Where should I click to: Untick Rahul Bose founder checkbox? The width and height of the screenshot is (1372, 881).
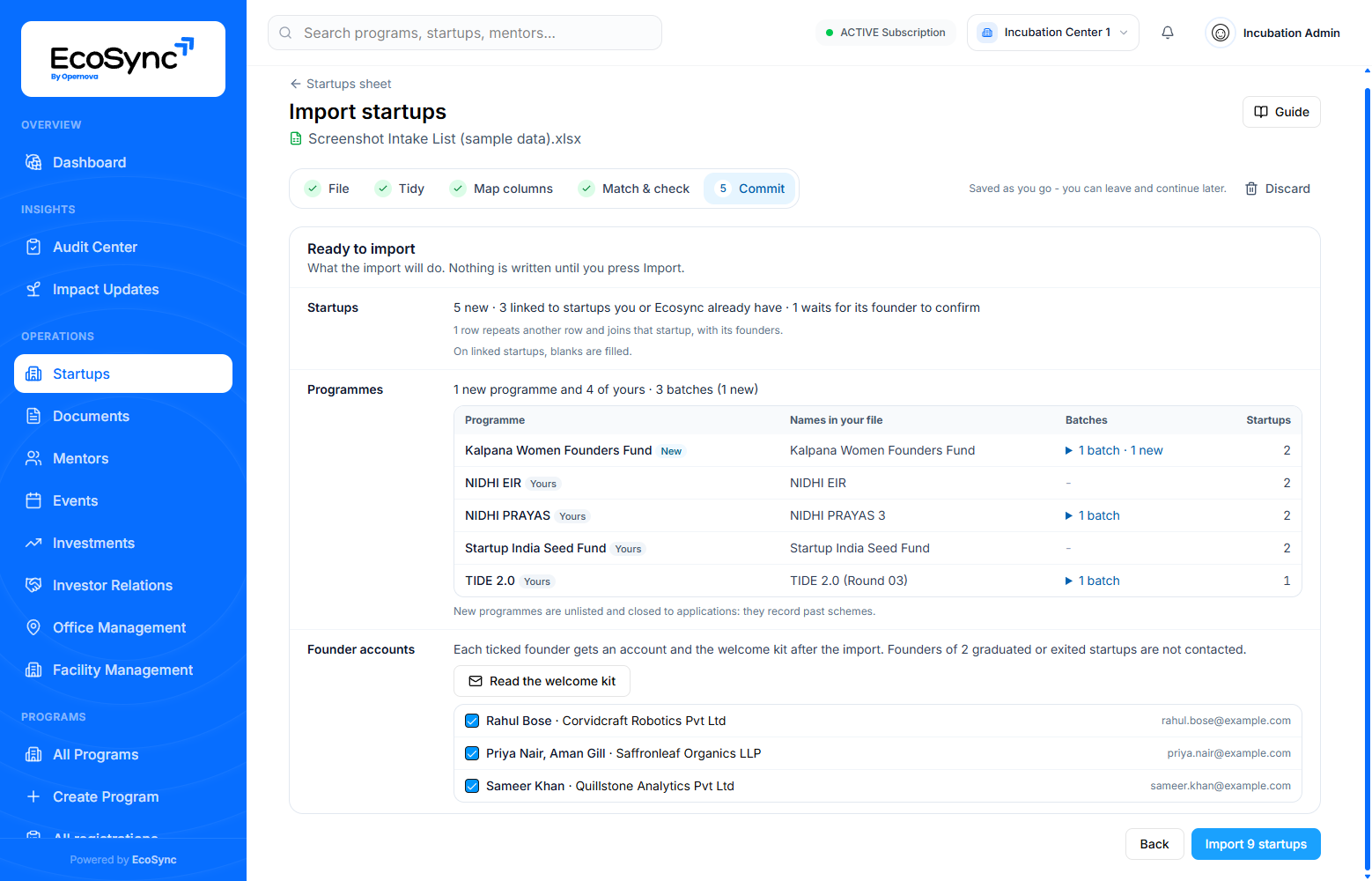pyautogui.click(x=472, y=721)
